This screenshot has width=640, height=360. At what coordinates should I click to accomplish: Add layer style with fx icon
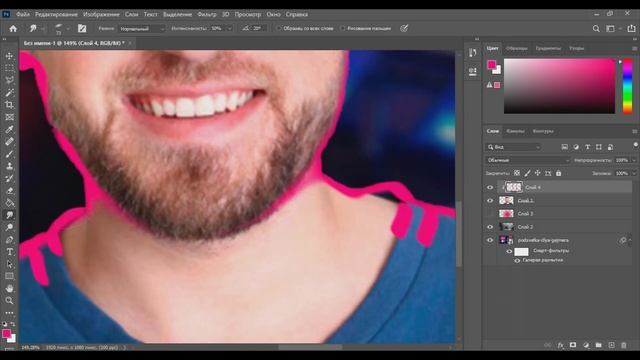[560, 345]
